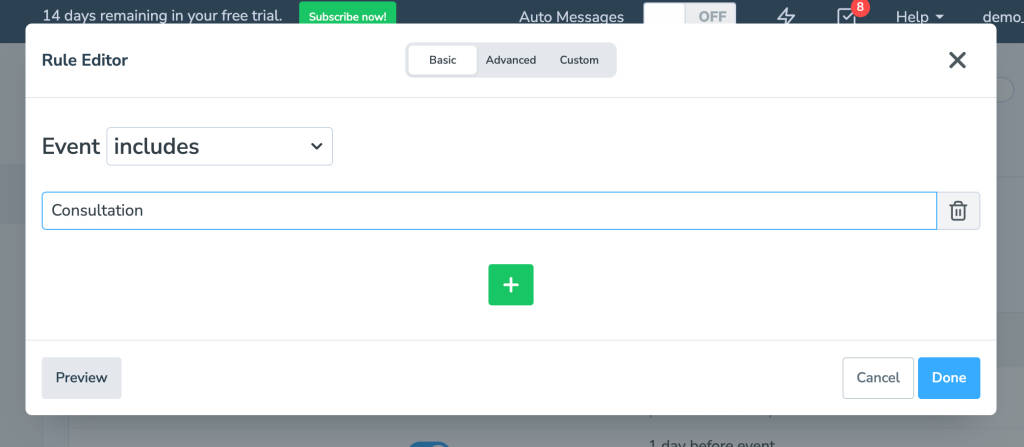Click the free trial days remaining text
Image resolution: width=1024 pixels, height=447 pixels.
[x=163, y=16]
